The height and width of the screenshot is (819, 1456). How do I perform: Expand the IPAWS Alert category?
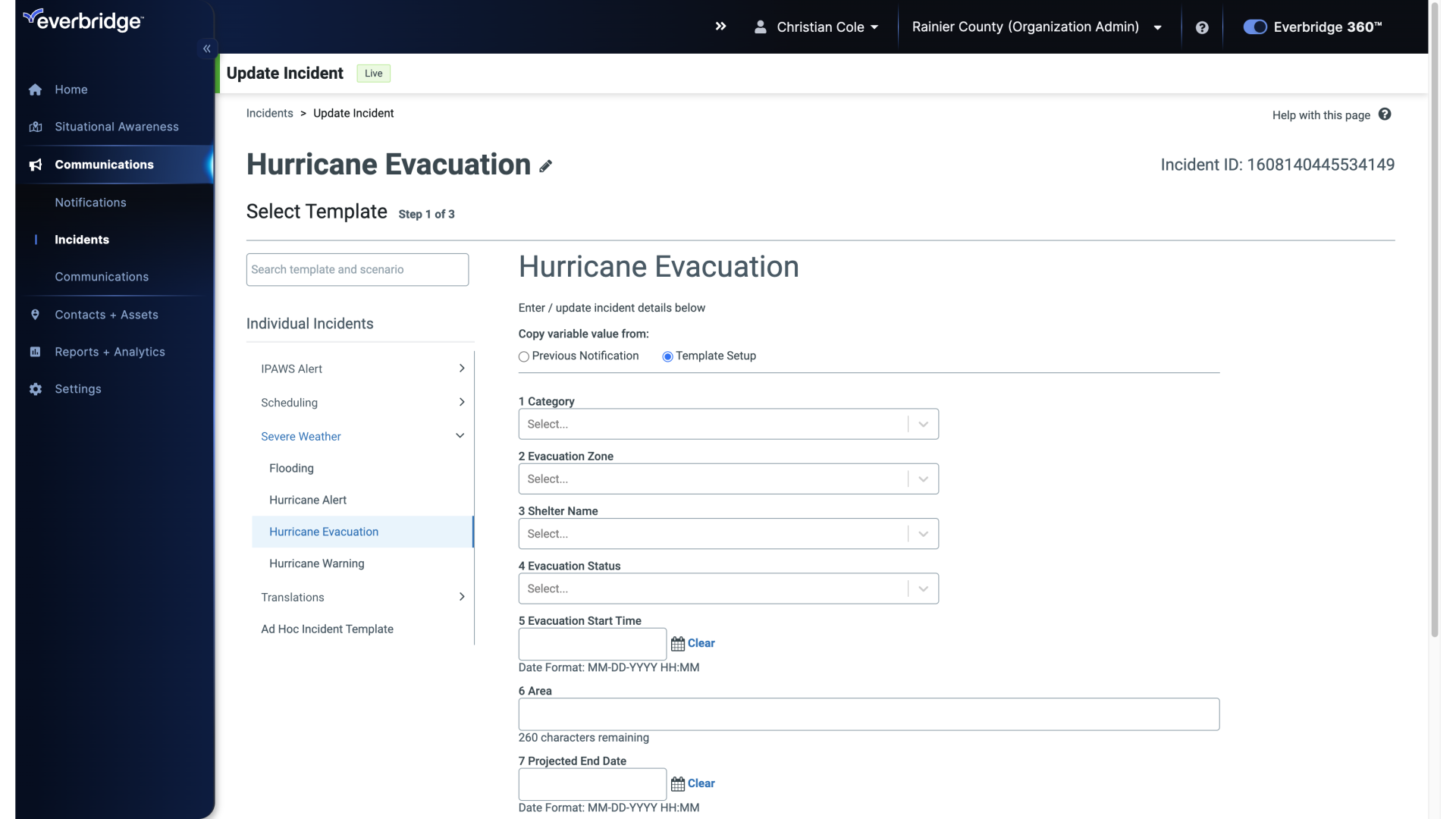(x=460, y=368)
